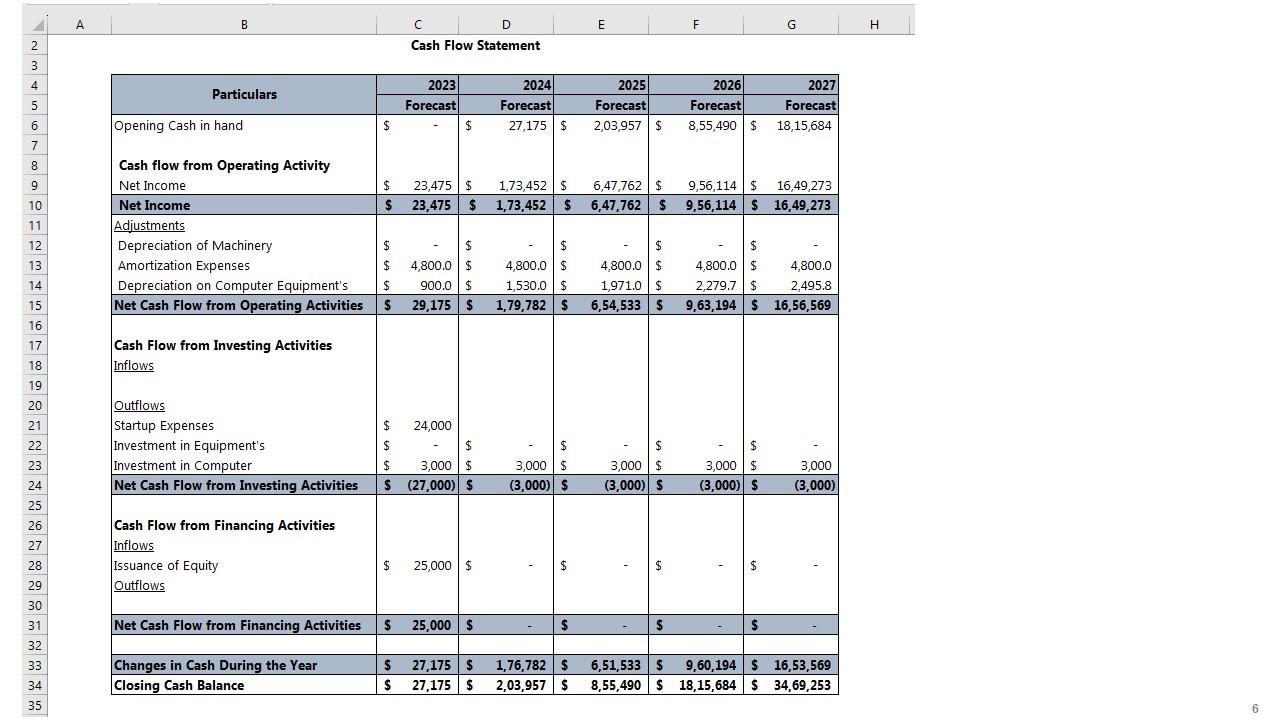The height and width of the screenshot is (720, 1280).
Task: Select column C header
Action: coord(417,25)
